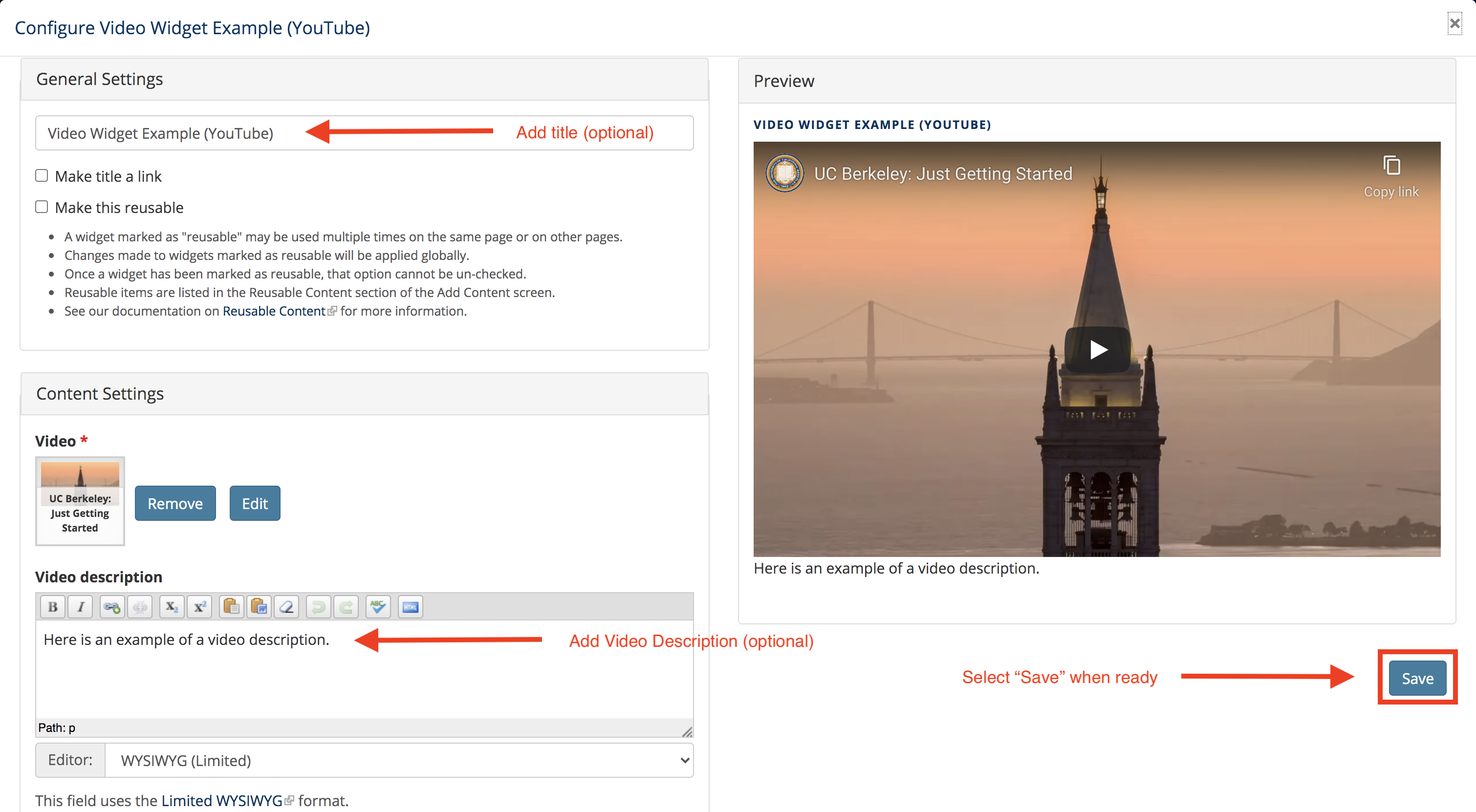Run spell check with the ABC icon
The width and height of the screenshot is (1476, 812).
click(x=378, y=606)
